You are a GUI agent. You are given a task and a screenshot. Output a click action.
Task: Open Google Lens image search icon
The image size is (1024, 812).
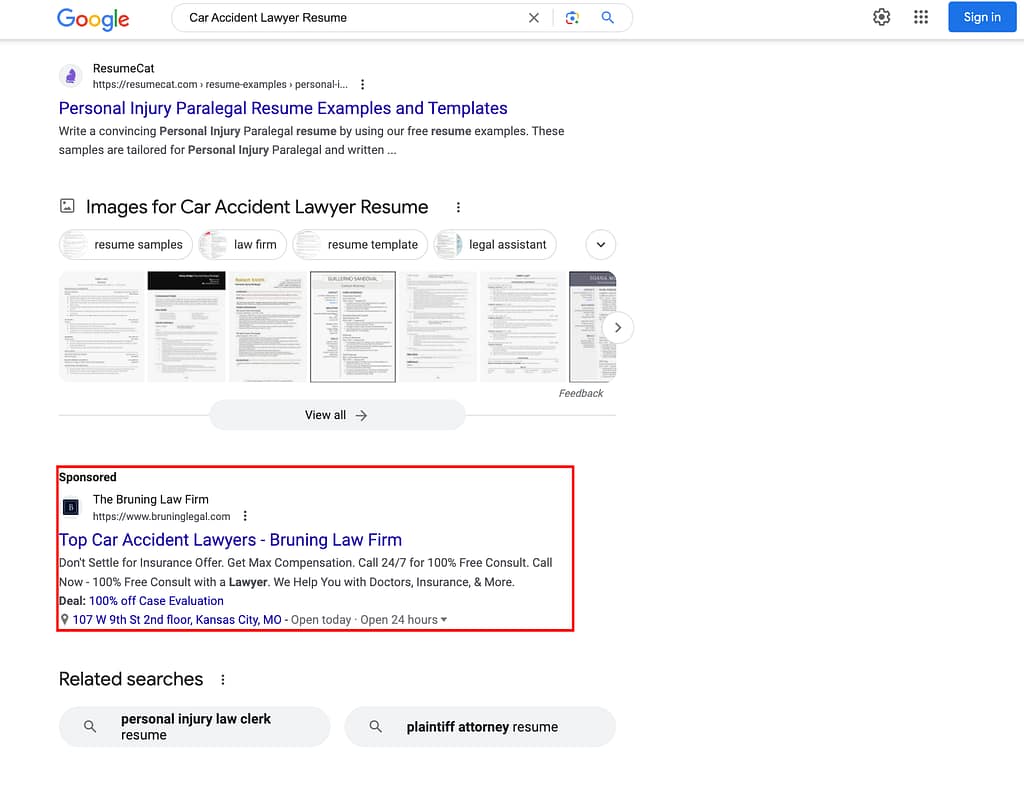pos(572,18)
